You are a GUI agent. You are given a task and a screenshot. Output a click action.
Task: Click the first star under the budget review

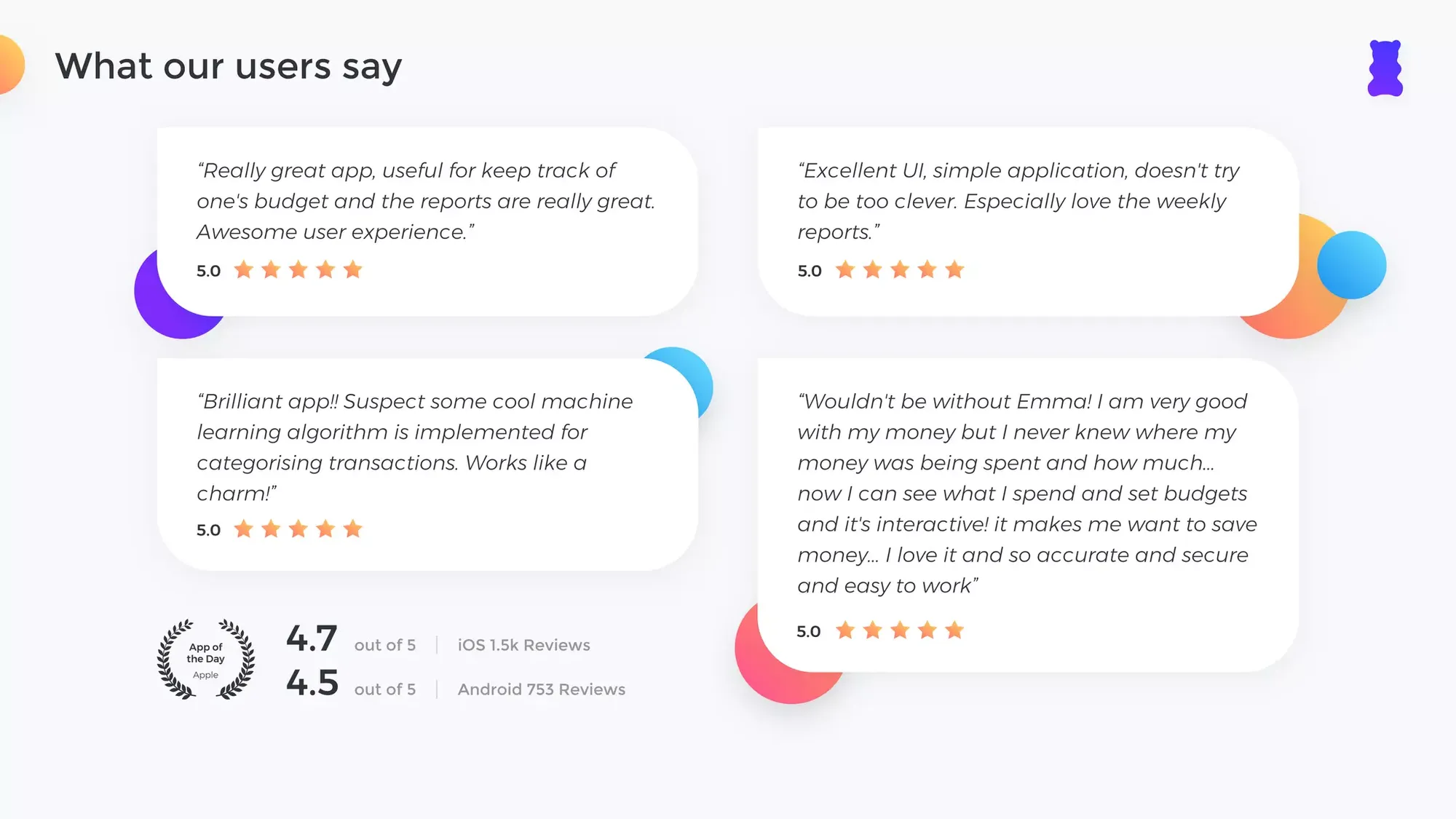click(244, 270)
